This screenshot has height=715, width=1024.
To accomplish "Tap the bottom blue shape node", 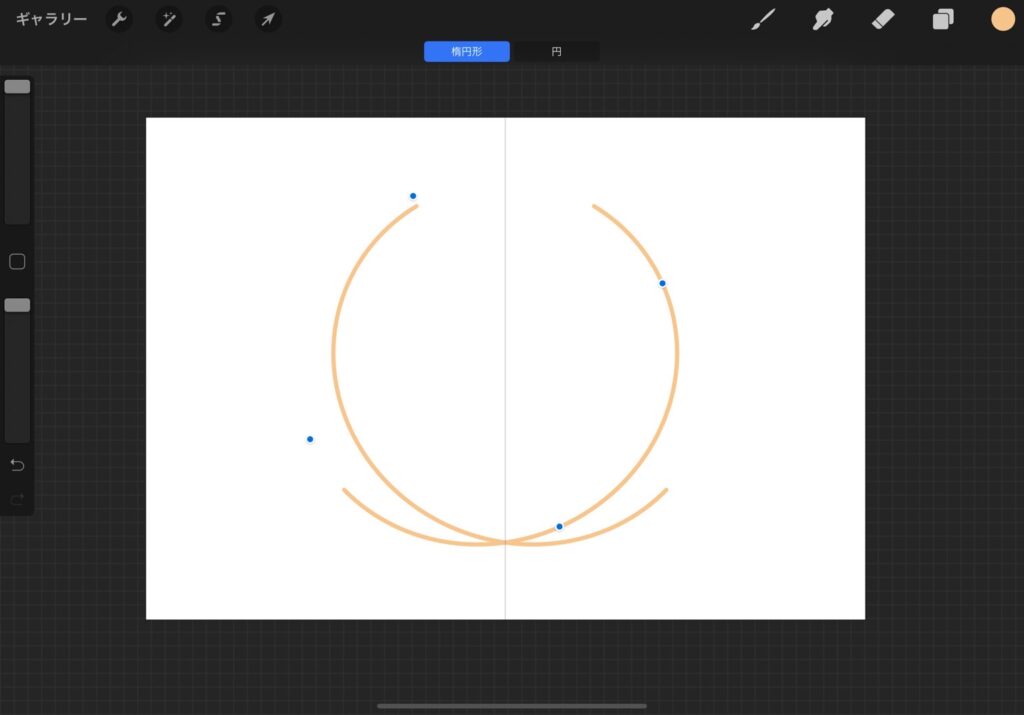I will pos(558,524).
